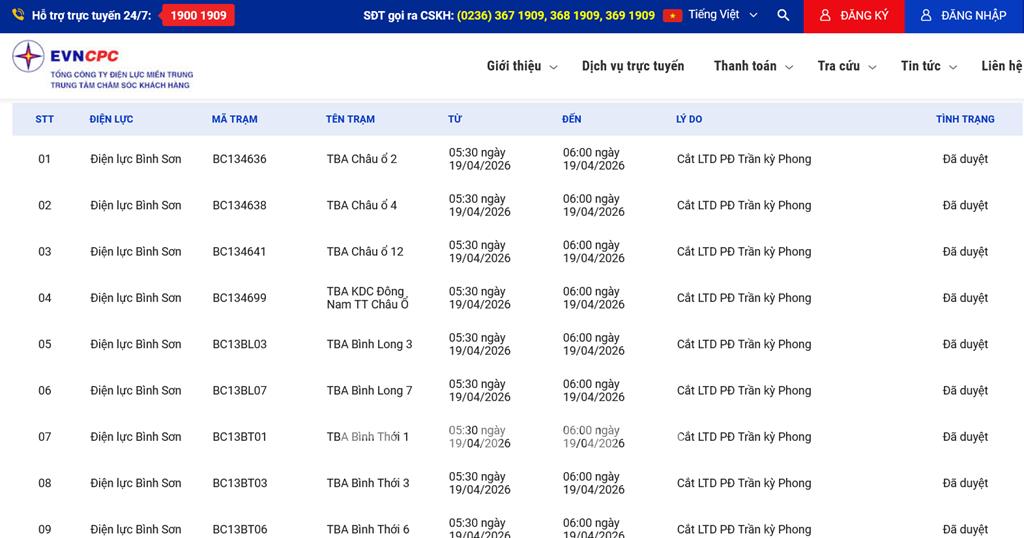Click the user icon in ĐĂNG NHẬP
Image resolution: width=1024 pixels, height=538 pixels.
pyautogui.click(x=926, y=16)
